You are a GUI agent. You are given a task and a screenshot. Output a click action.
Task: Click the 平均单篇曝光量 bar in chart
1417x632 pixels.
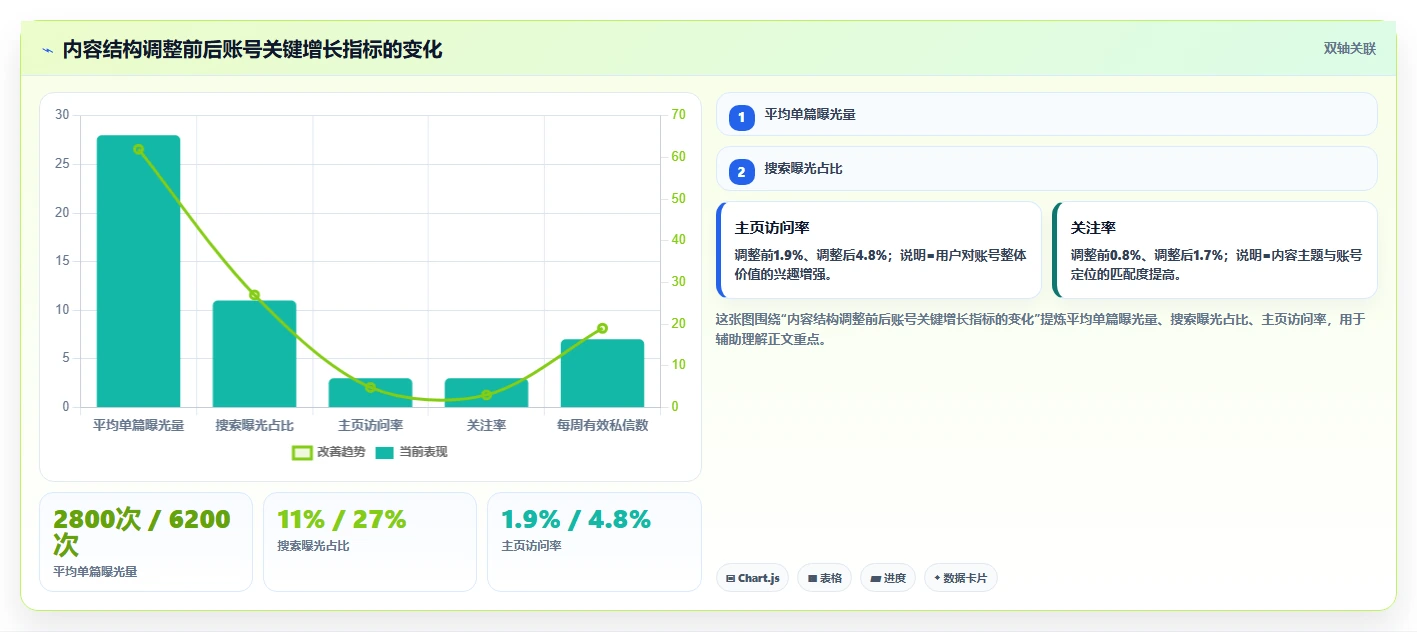point(138,271)
